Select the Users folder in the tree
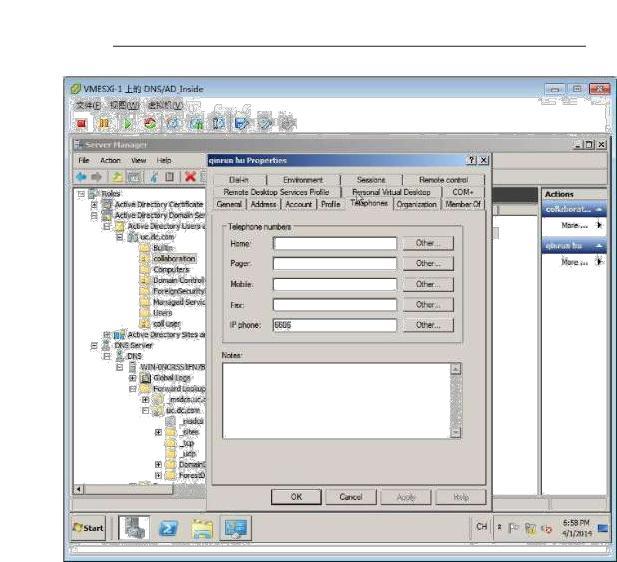The image size is (617, 562). (163, 313)
